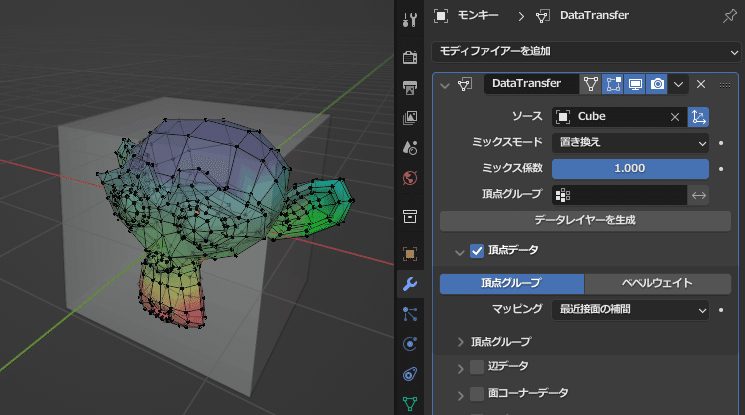This screenshot has width=745, height=415.
Task: Expand the 頂点グループ subpanel
Action: 460,342
